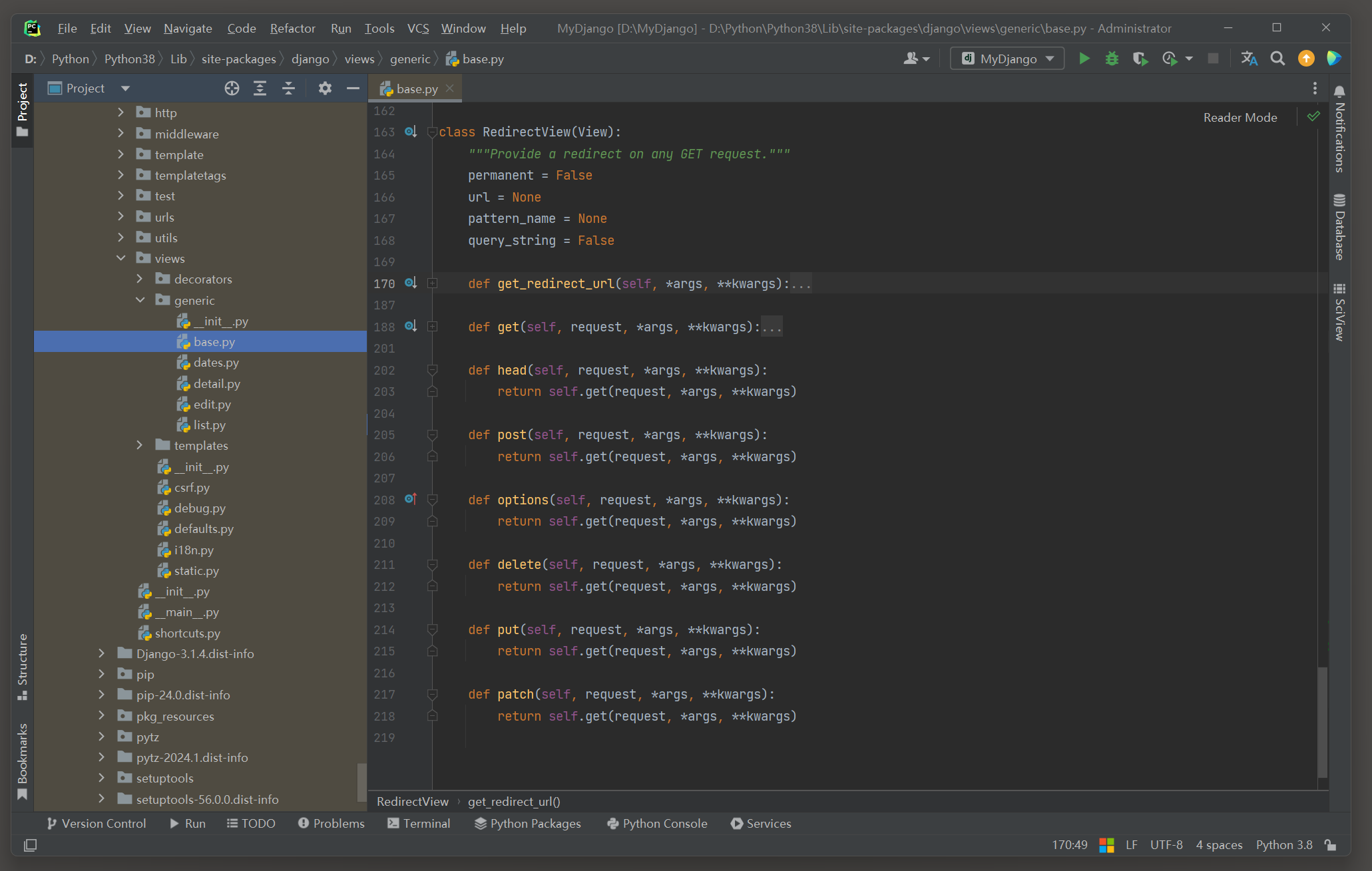
Task: Open MyDjango run configuration dropdown
Action: pyautogui.click(x=1007, y=59)
